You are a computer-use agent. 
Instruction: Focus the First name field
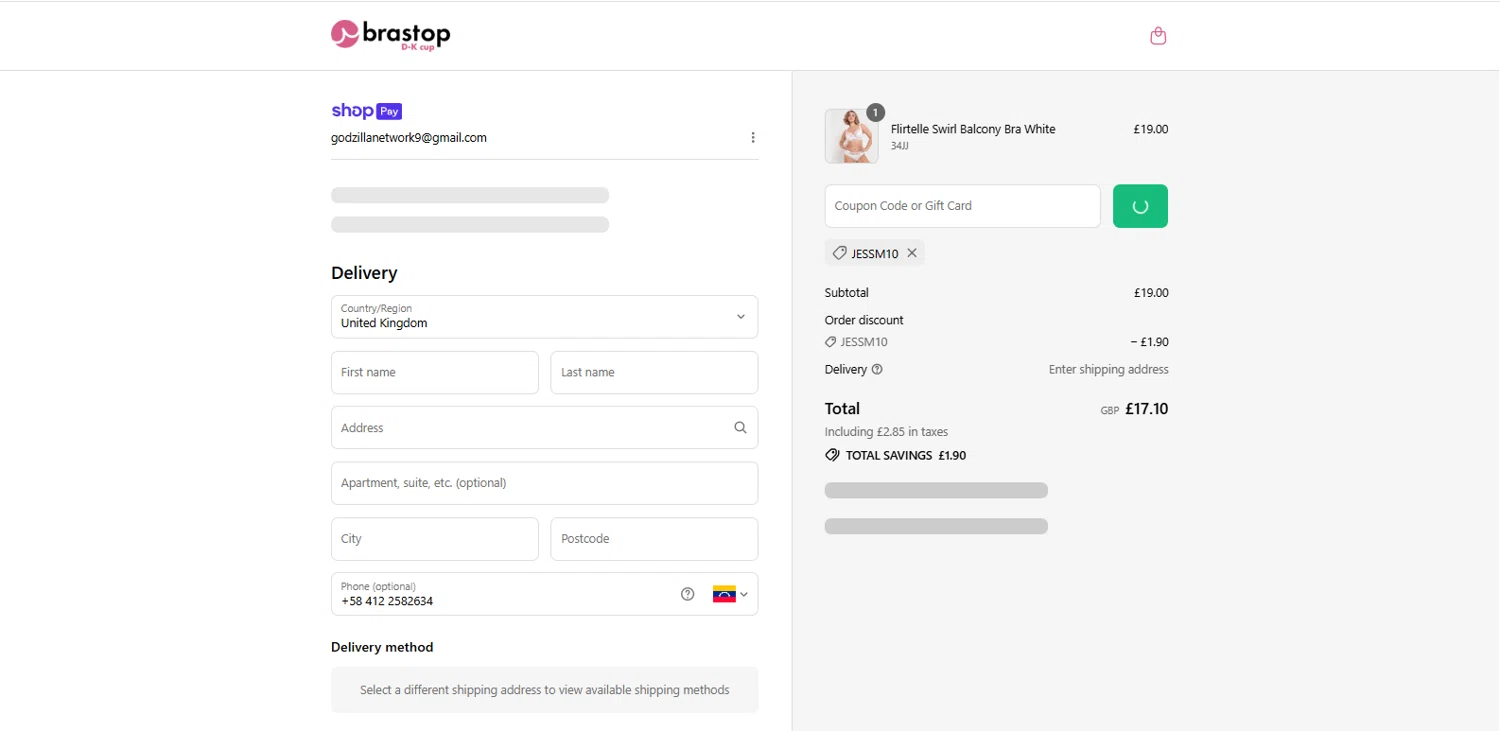click(435, 372)
